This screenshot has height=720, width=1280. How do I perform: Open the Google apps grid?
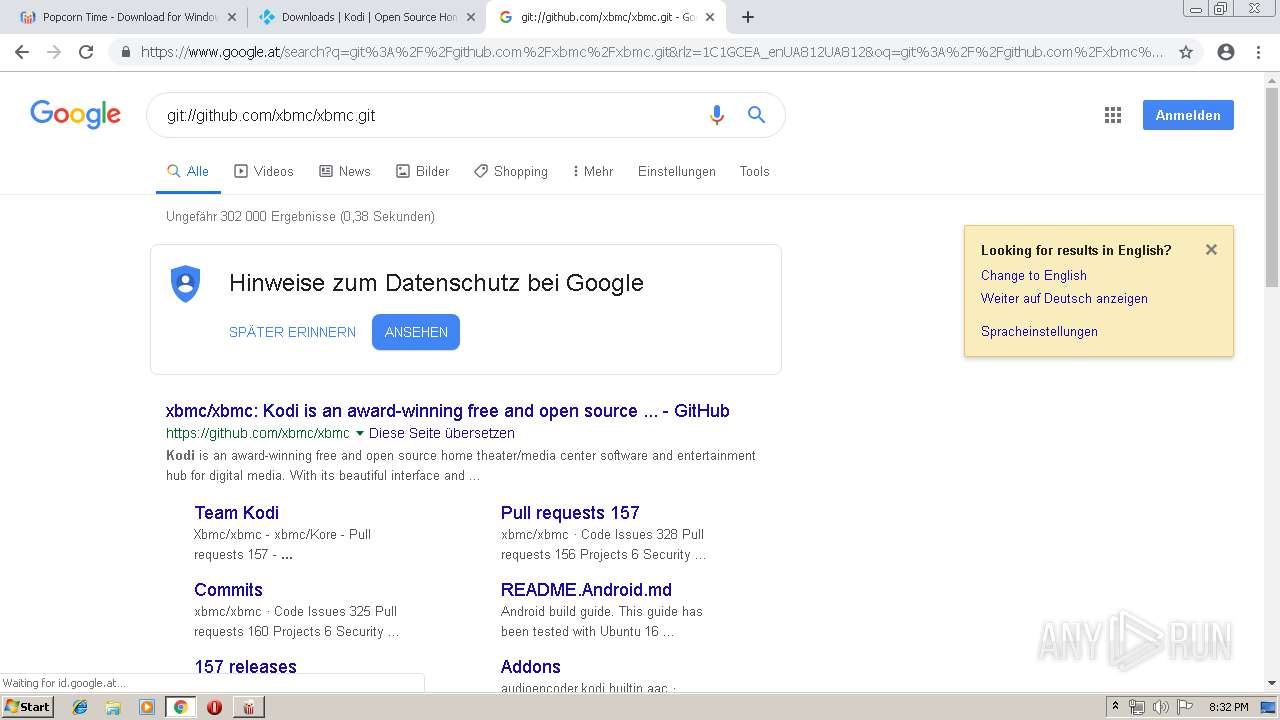tap(1113, 115)
